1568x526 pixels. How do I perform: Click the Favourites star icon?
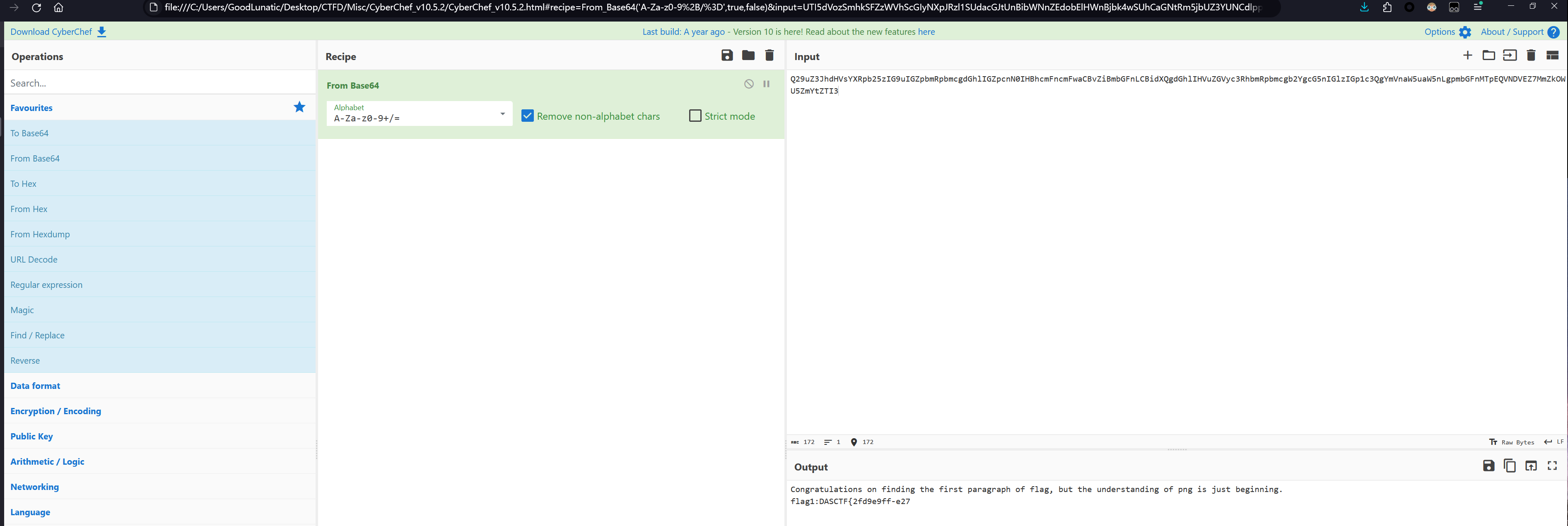coord(299,107)
